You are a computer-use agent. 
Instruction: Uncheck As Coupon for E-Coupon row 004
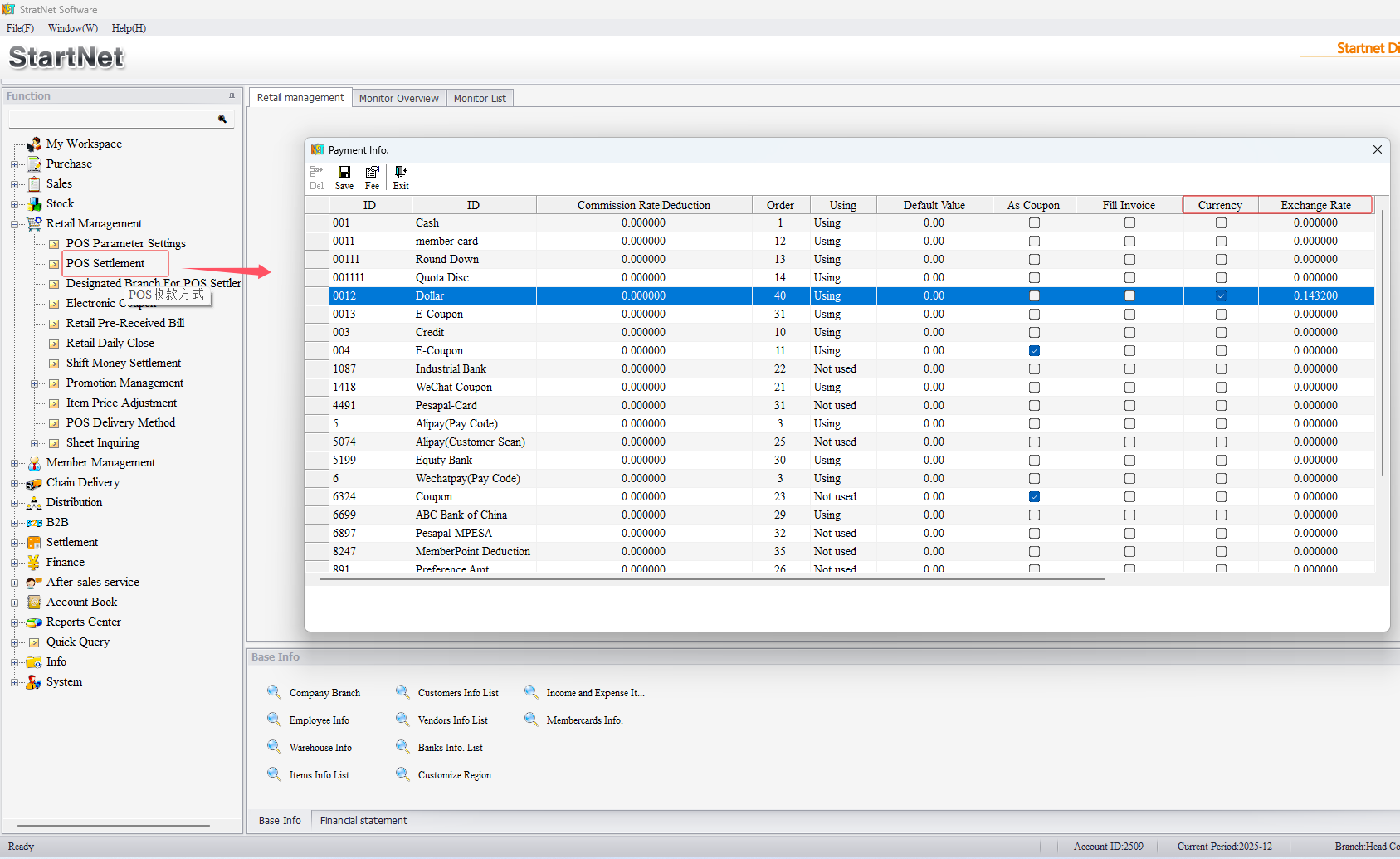pyautogui.click(x=1034, y=351)
